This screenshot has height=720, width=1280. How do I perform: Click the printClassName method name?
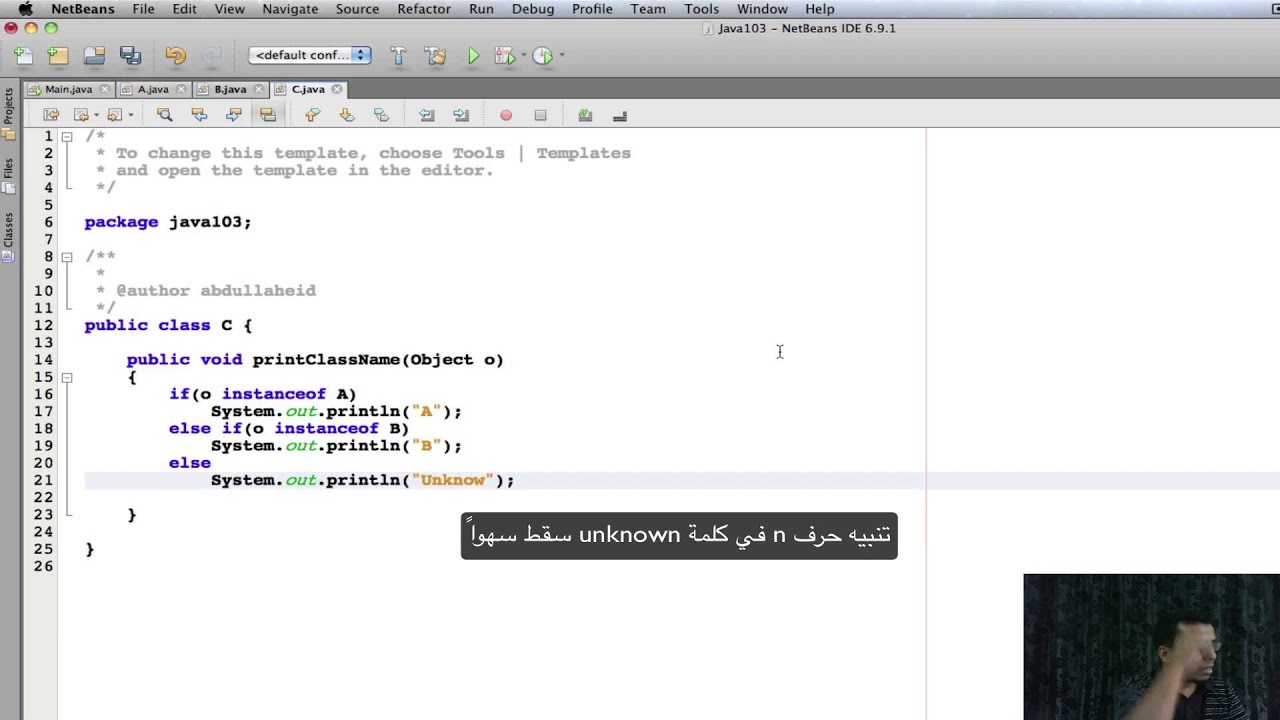(325, 359)
